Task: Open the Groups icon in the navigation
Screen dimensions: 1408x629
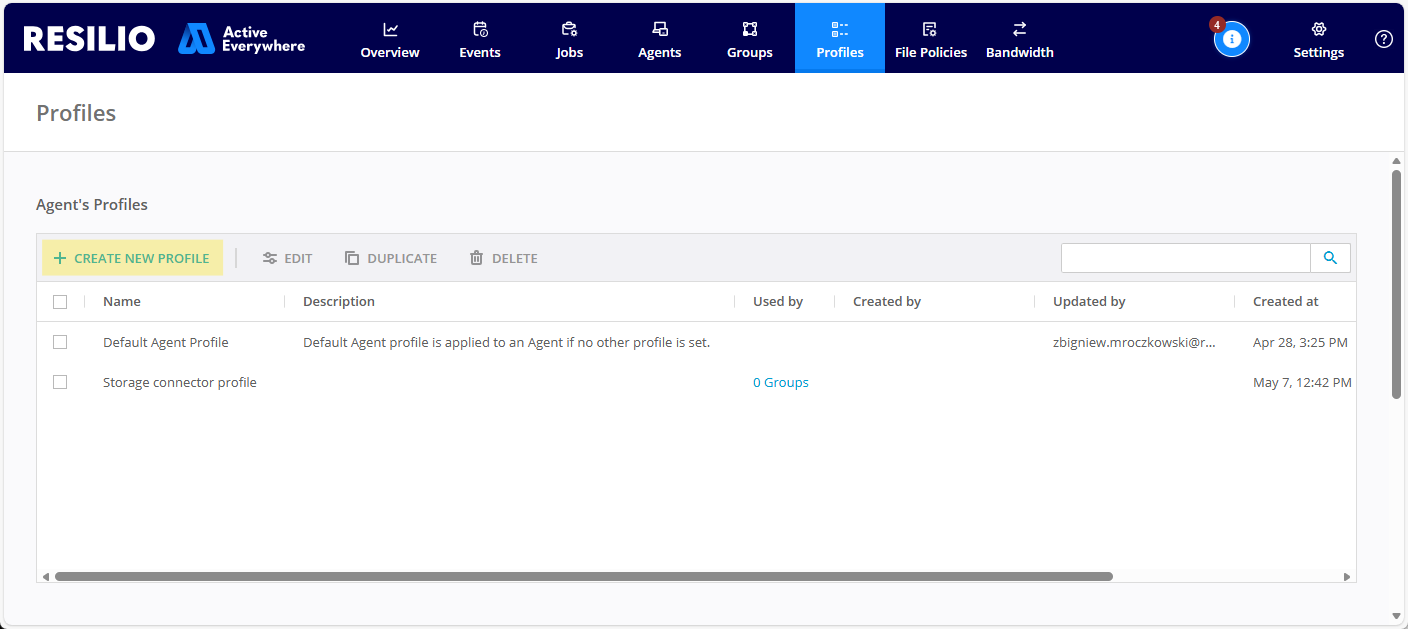Action: 749,29
